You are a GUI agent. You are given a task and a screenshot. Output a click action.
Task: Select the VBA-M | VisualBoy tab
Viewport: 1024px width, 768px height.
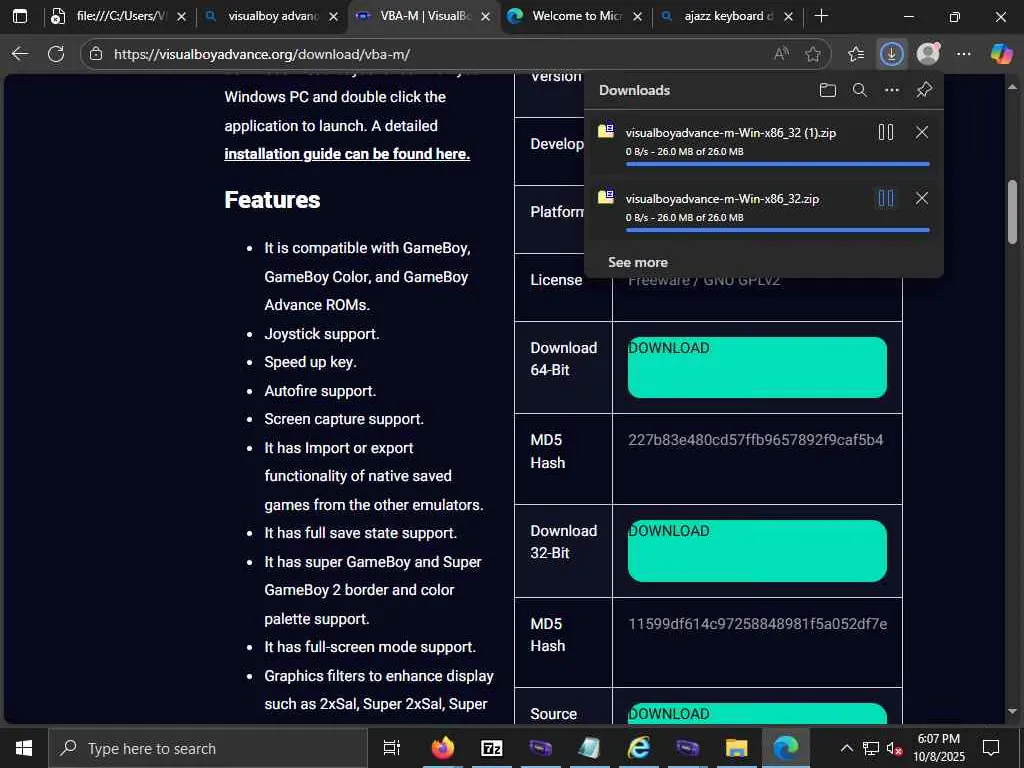click(x=425, y=16)
